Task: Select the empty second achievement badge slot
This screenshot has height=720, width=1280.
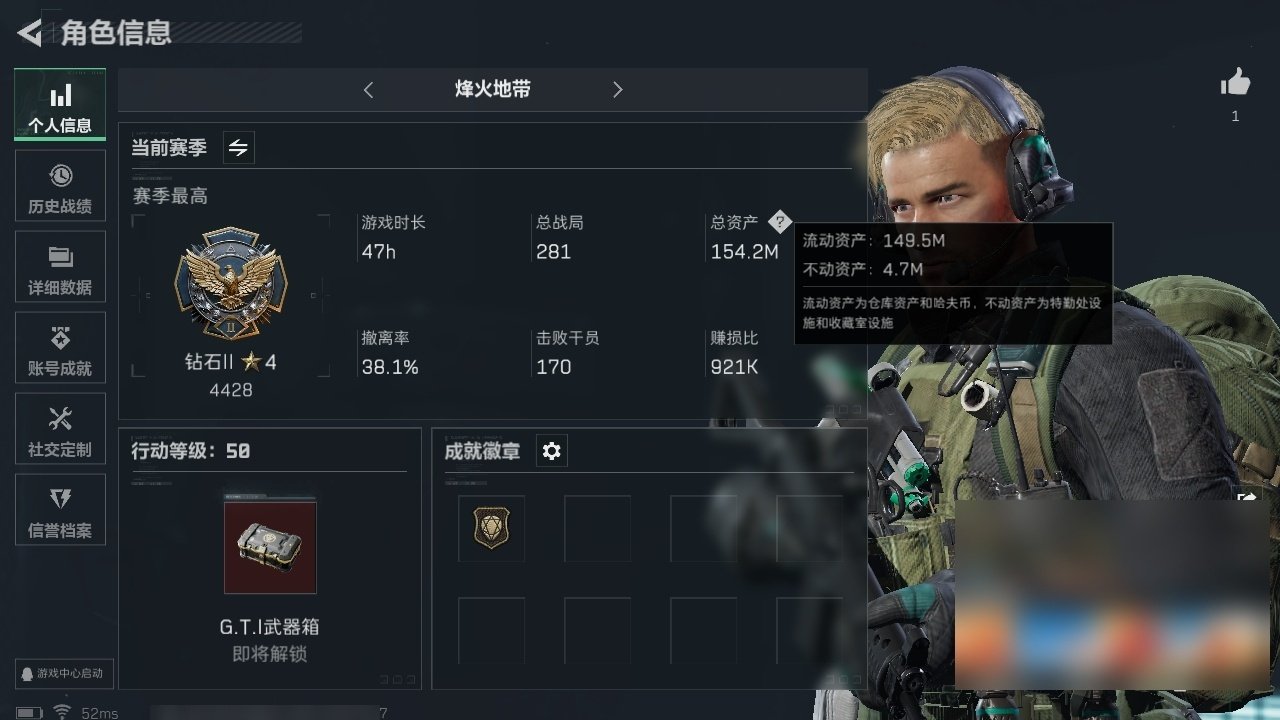Action: point(597,528)
